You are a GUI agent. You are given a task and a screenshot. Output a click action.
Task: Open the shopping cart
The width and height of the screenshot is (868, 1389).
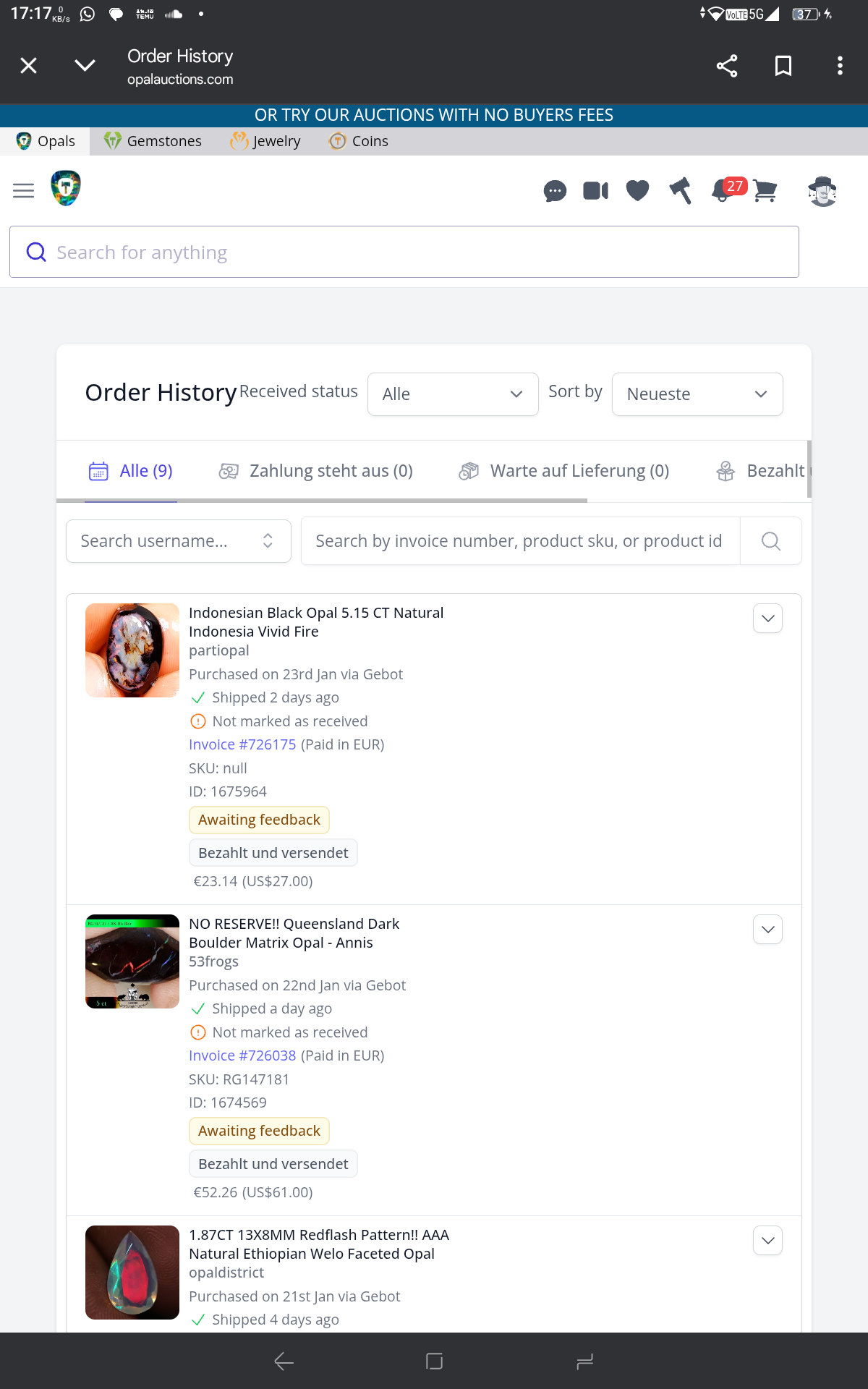click(x=765, y=191)
